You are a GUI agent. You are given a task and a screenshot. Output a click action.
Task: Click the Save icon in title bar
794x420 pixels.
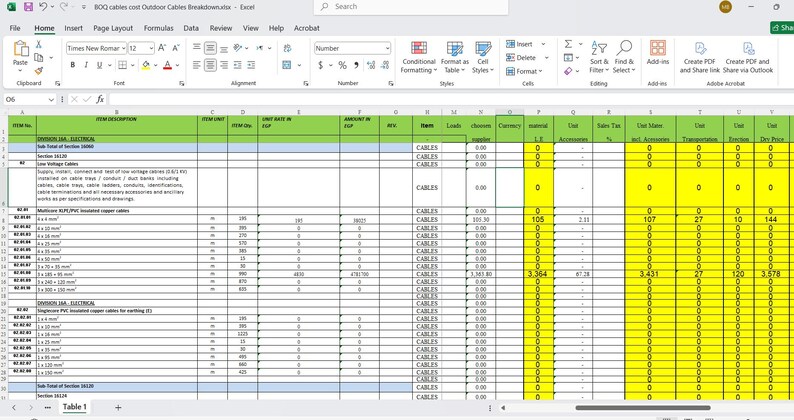(28, 7)
